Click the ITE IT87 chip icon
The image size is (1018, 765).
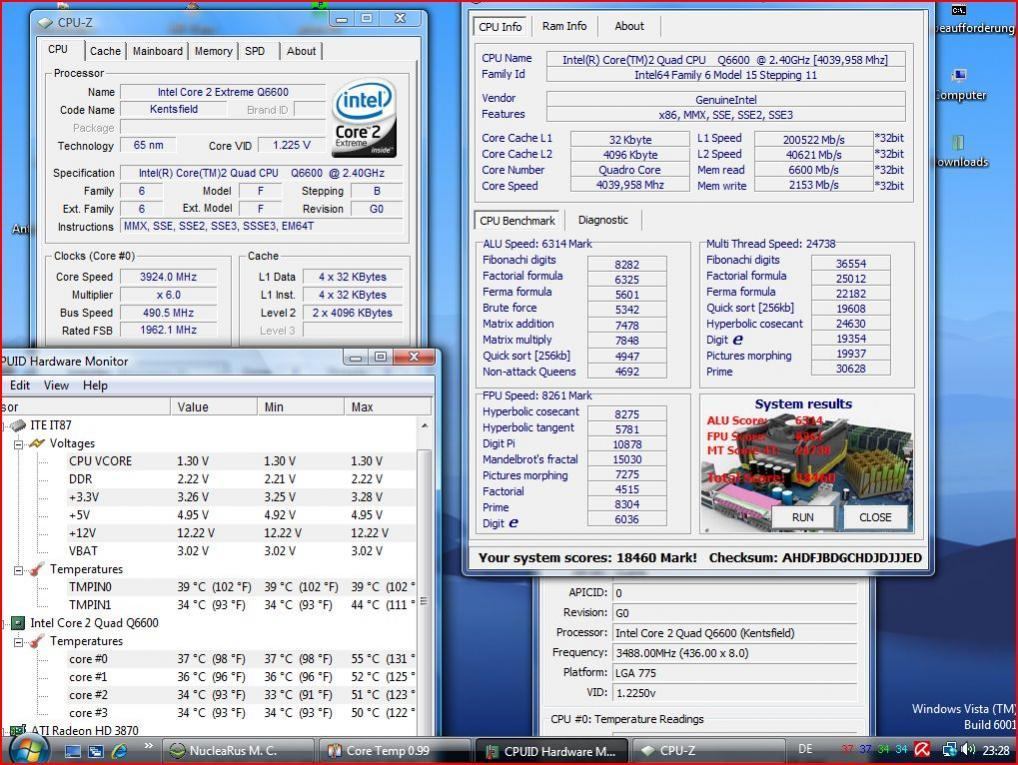point(18,425)
